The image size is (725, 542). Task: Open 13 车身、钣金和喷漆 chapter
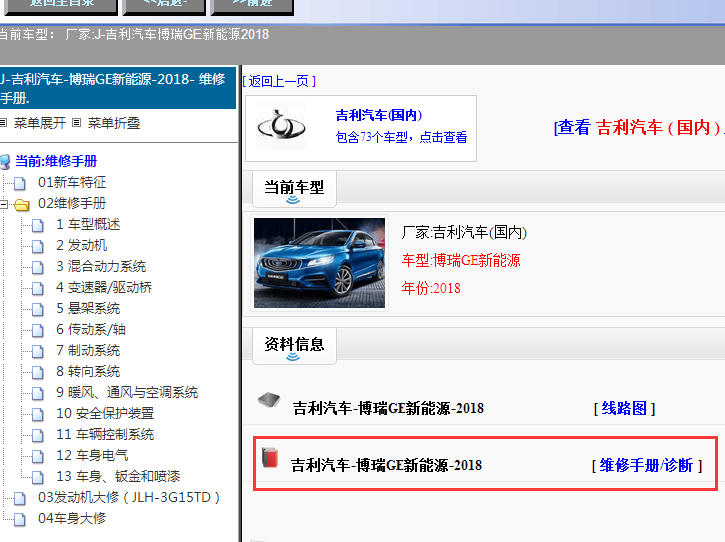tap(118, 476)
